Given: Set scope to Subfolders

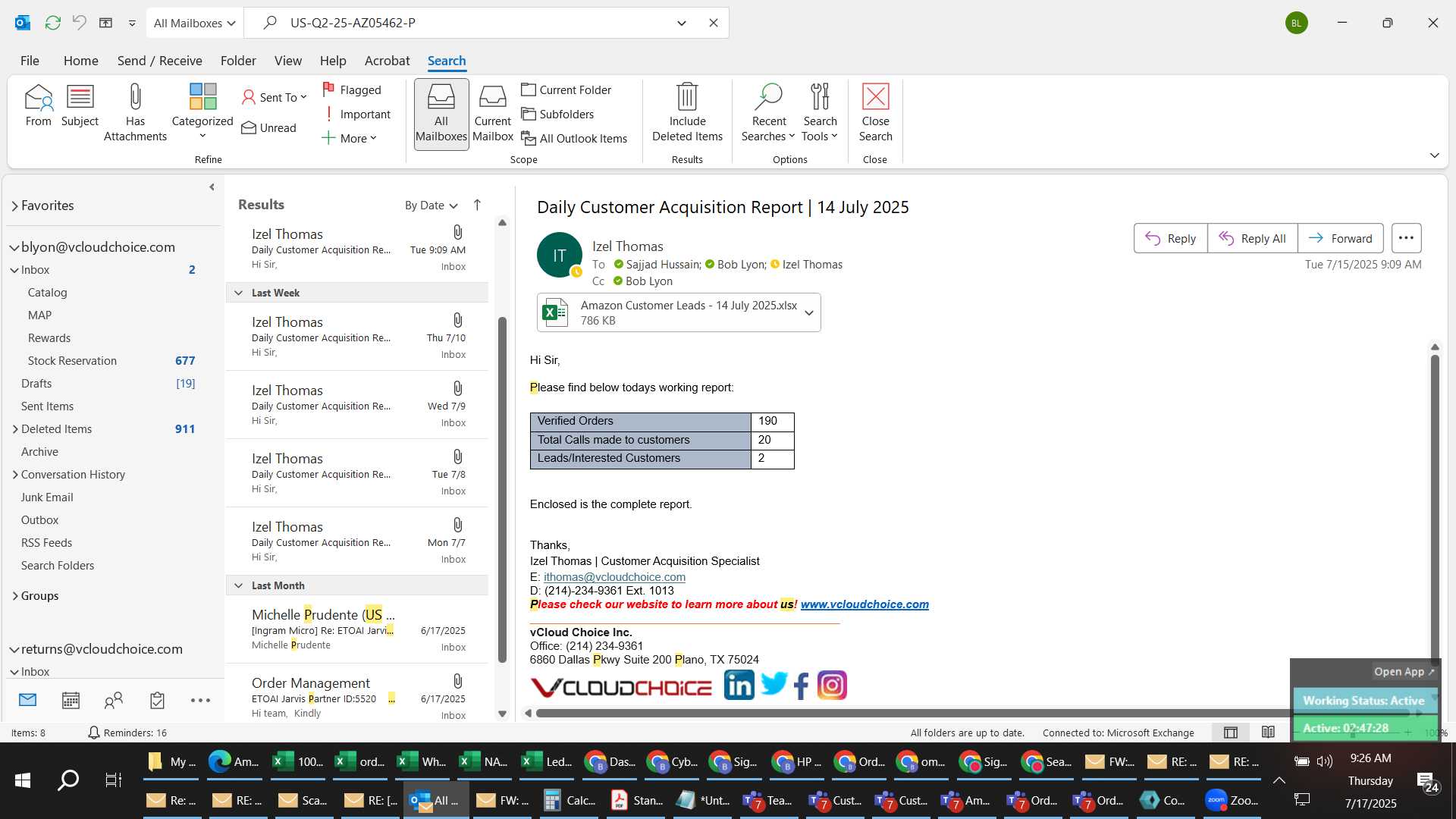Looking at the screenshot, I should click(557, 114).
